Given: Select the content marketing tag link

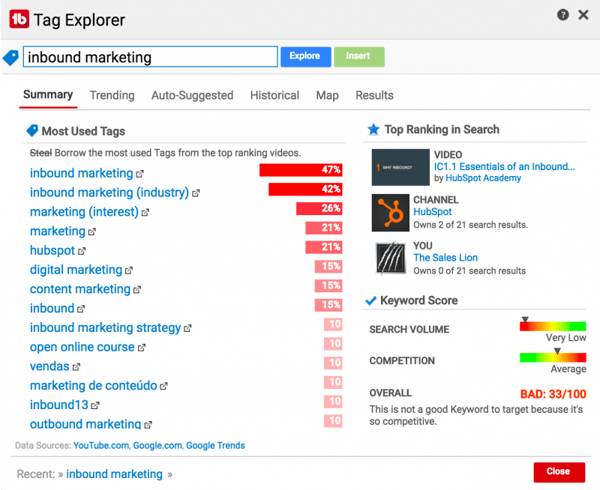Looking at the screenshot, I should point(80,289).
